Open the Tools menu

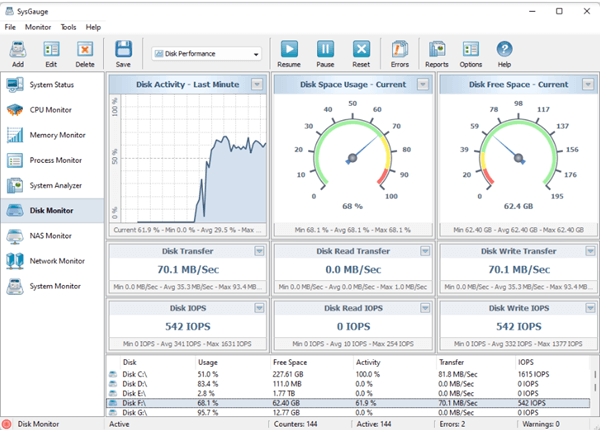tap(68, 27)
